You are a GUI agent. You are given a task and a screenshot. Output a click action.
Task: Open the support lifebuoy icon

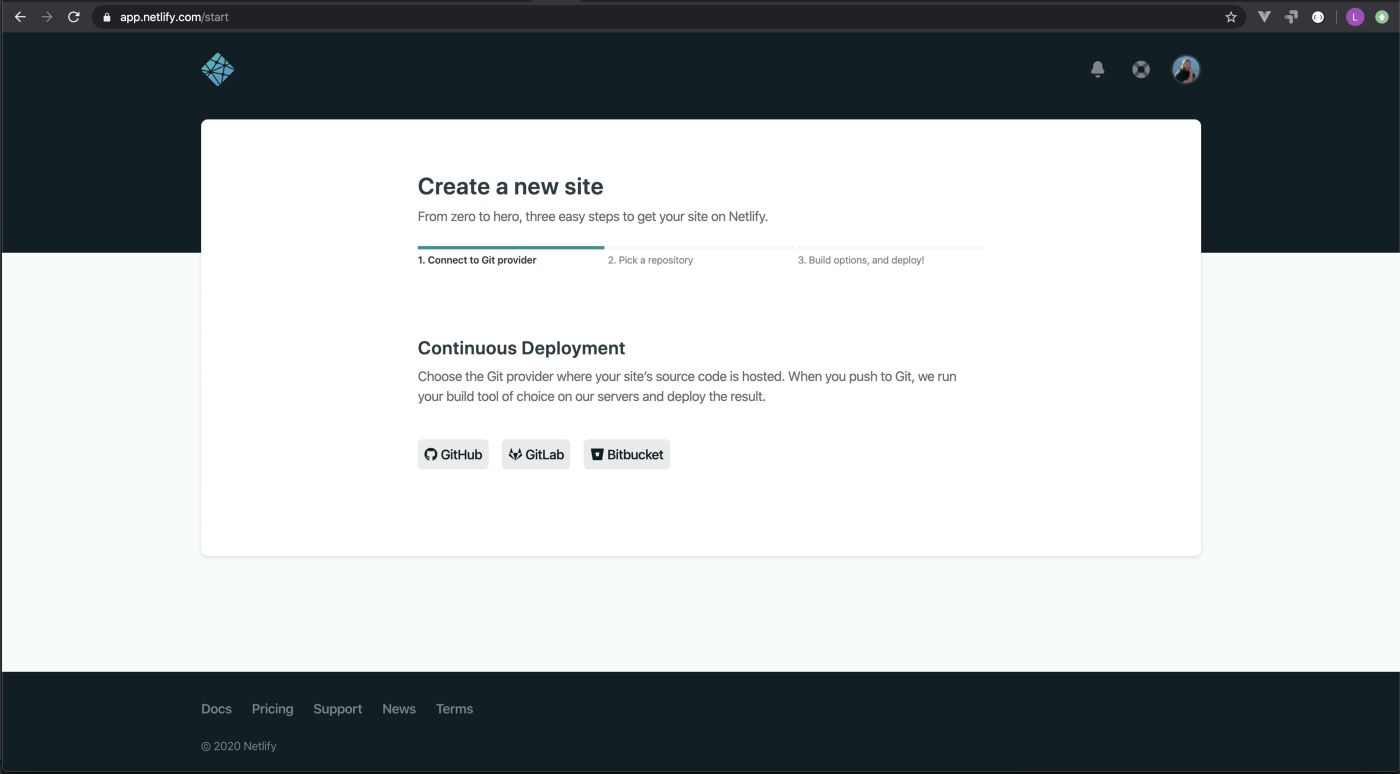[1141, 69]
